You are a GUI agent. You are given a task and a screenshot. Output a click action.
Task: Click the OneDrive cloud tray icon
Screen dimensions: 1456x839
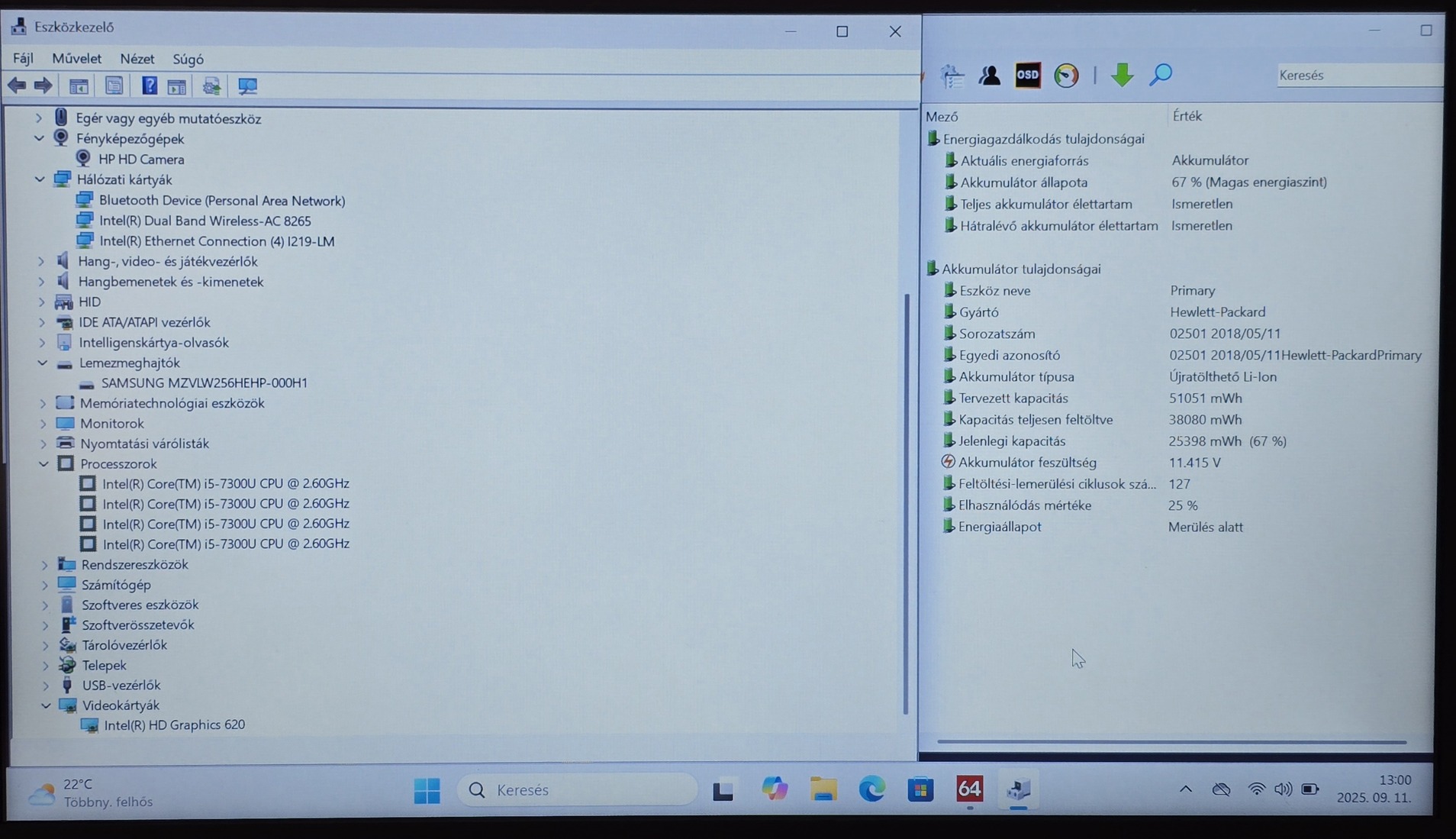point(1221,789)
